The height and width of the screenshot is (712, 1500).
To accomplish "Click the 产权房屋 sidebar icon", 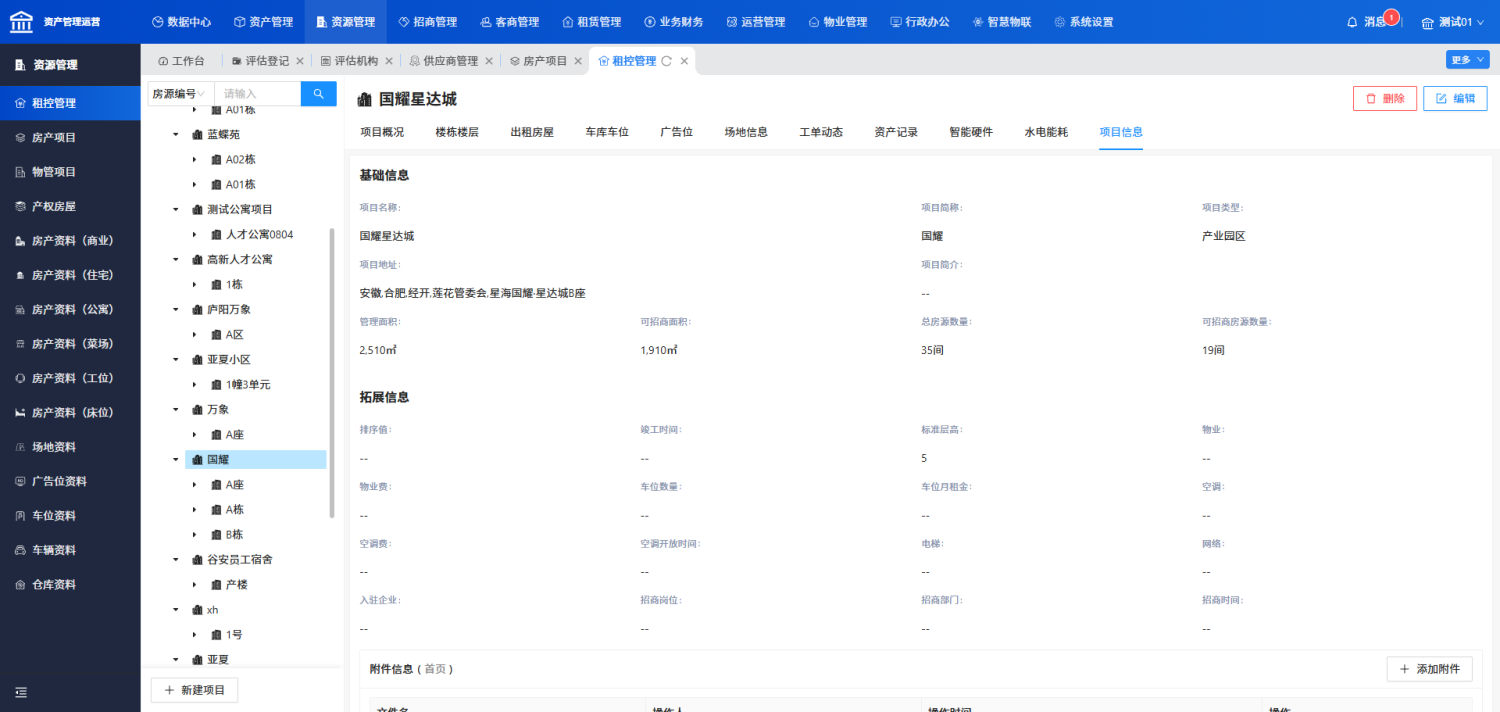I will pyautogui.click(x=20, y=207).
